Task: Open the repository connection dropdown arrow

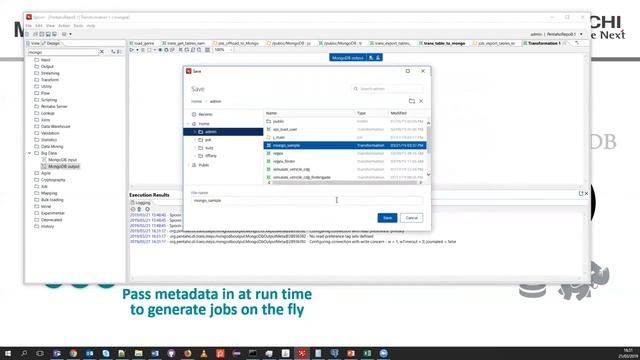Action: coord(581,34)
